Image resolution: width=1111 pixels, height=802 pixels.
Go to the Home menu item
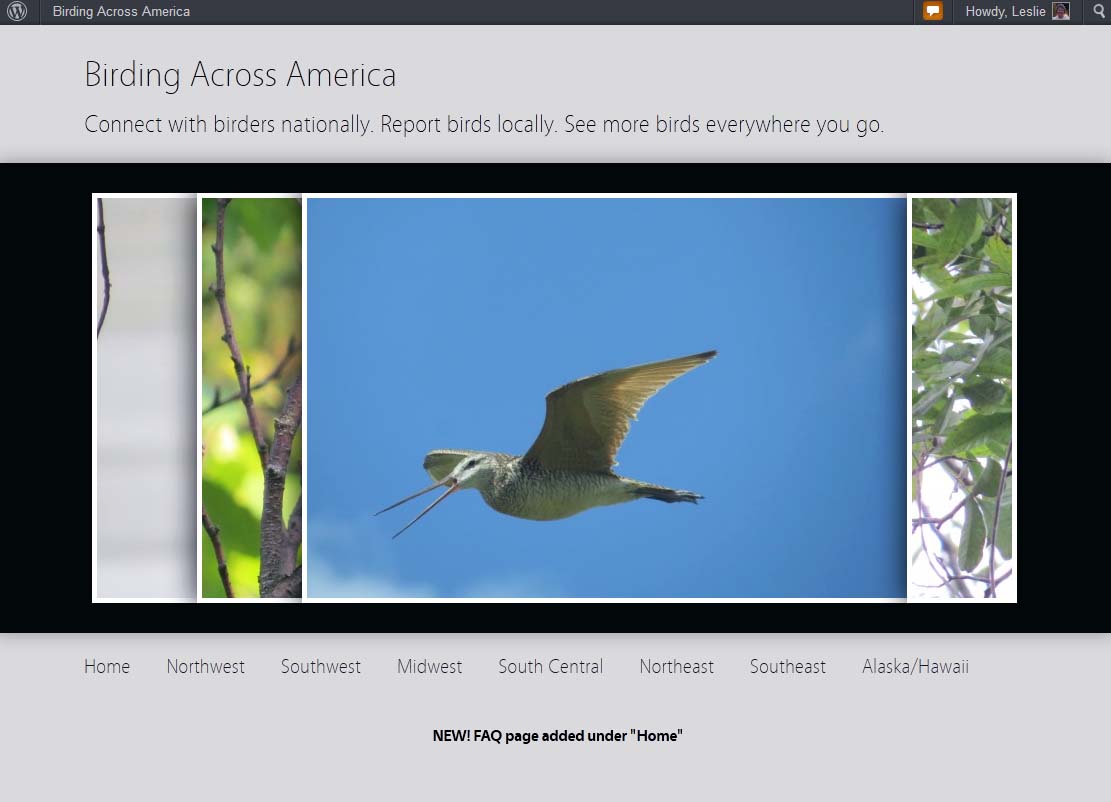point(107,667)
